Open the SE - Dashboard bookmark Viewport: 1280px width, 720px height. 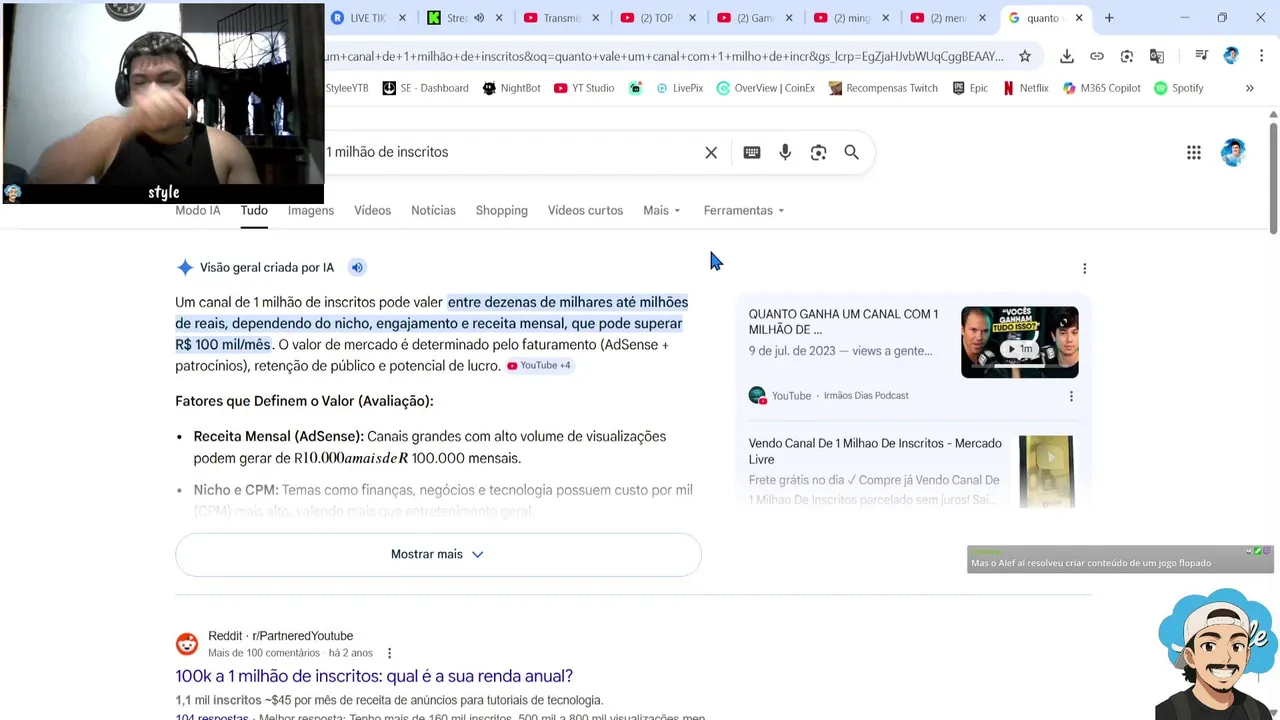(425, 88)
